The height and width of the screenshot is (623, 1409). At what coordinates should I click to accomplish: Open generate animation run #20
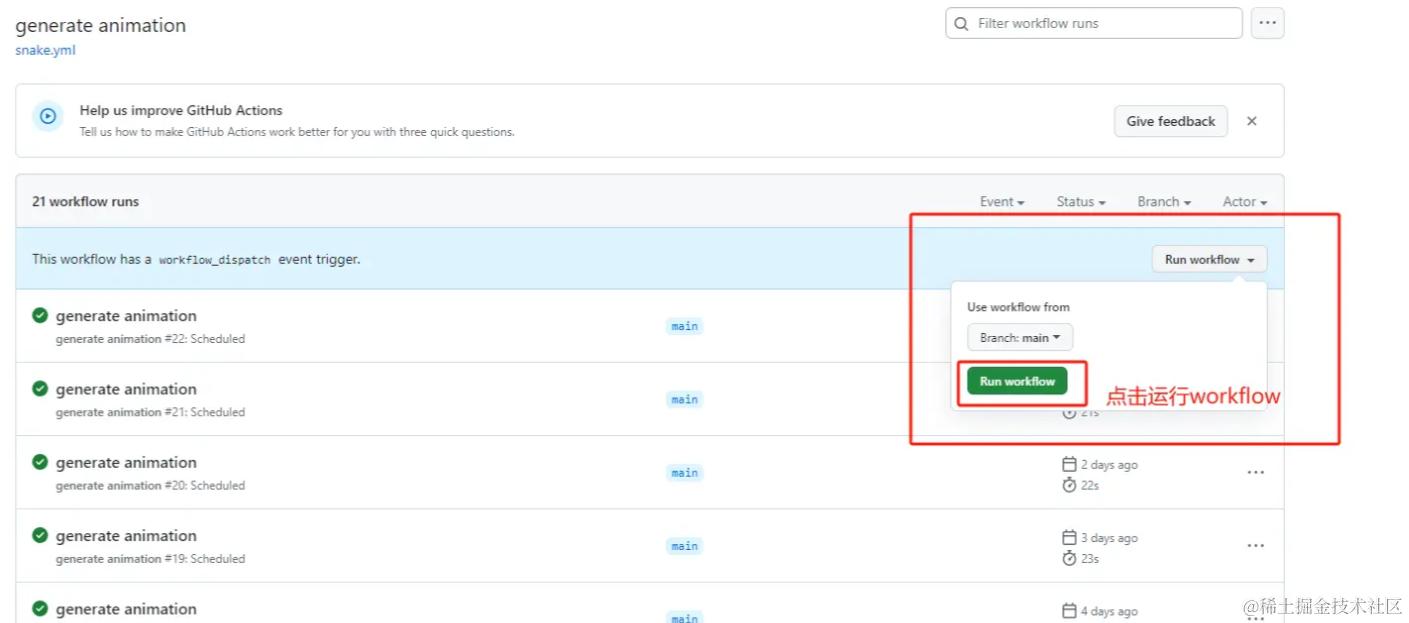(x=126, y=462)
